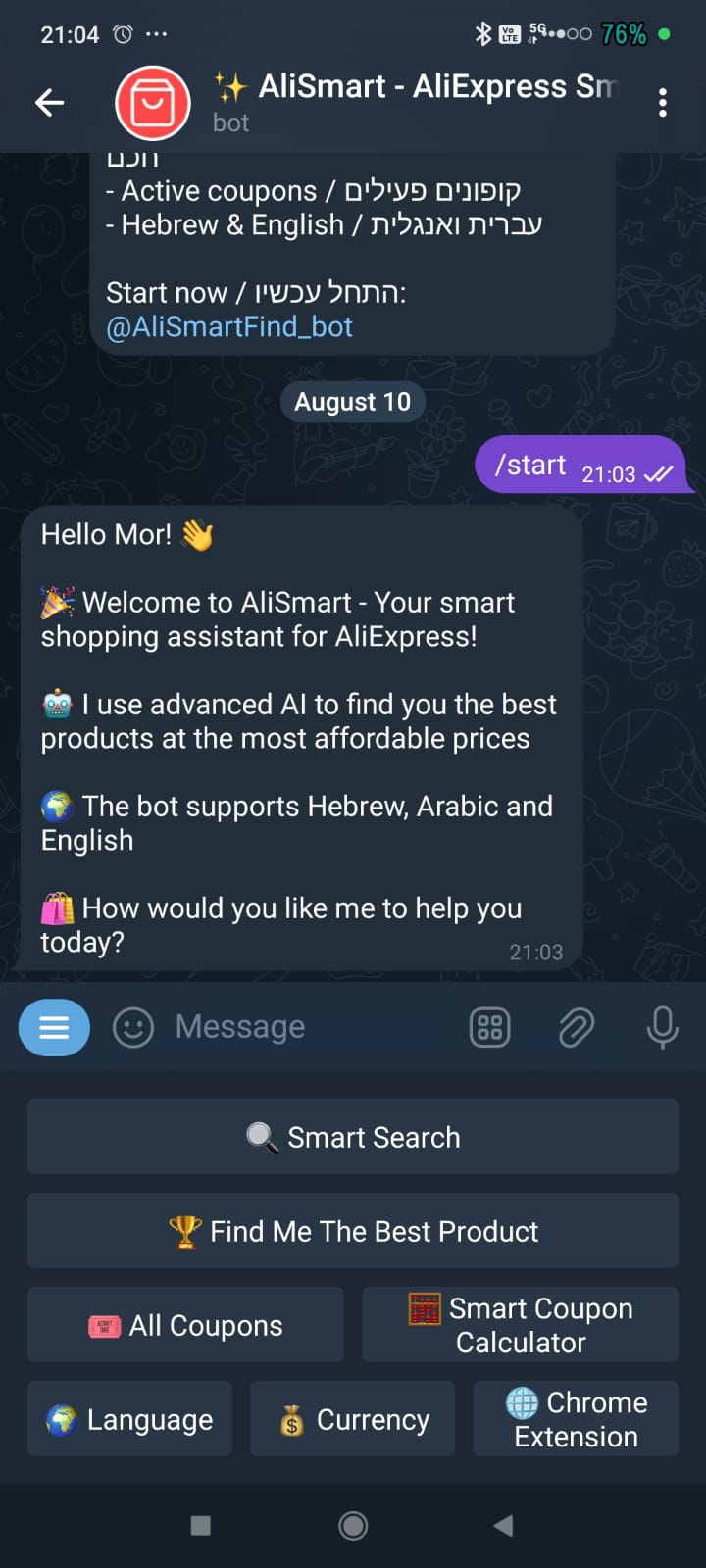Tap the Android home navigation button

pos(353,1525)
